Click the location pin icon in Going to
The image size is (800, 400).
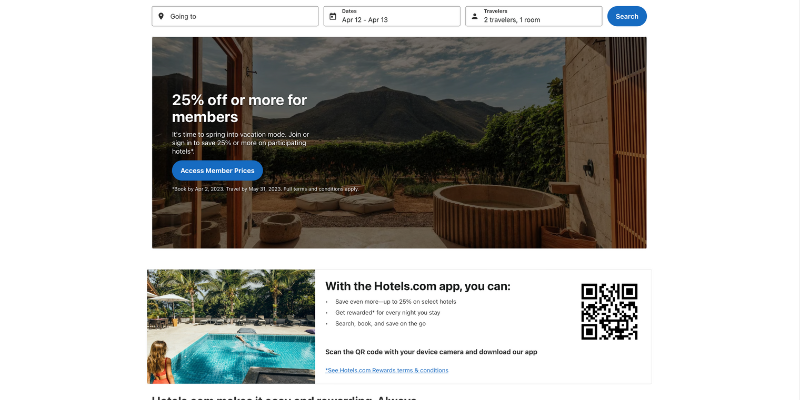point(161,16)
